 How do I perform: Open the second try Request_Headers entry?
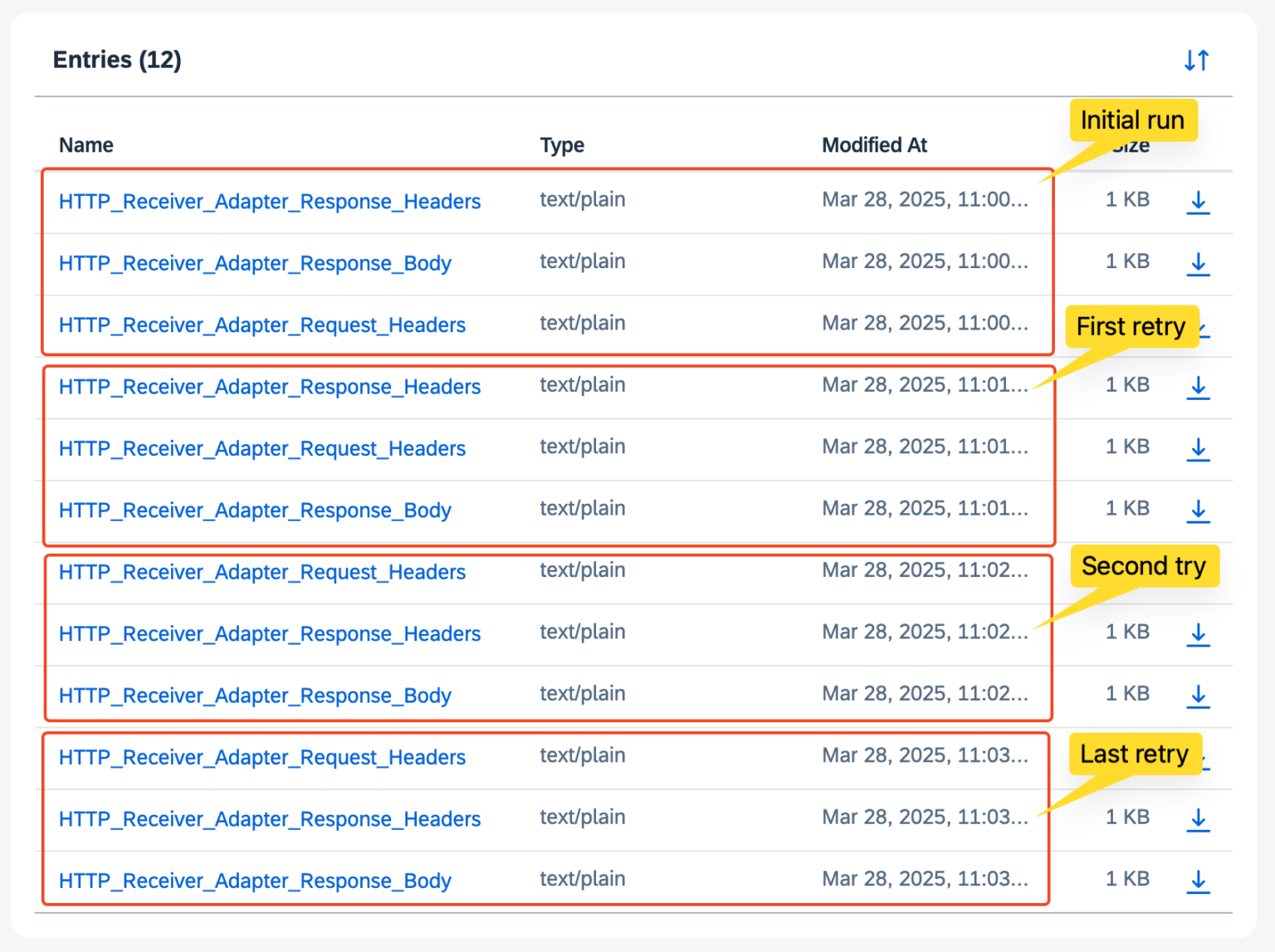pos(261,572)
